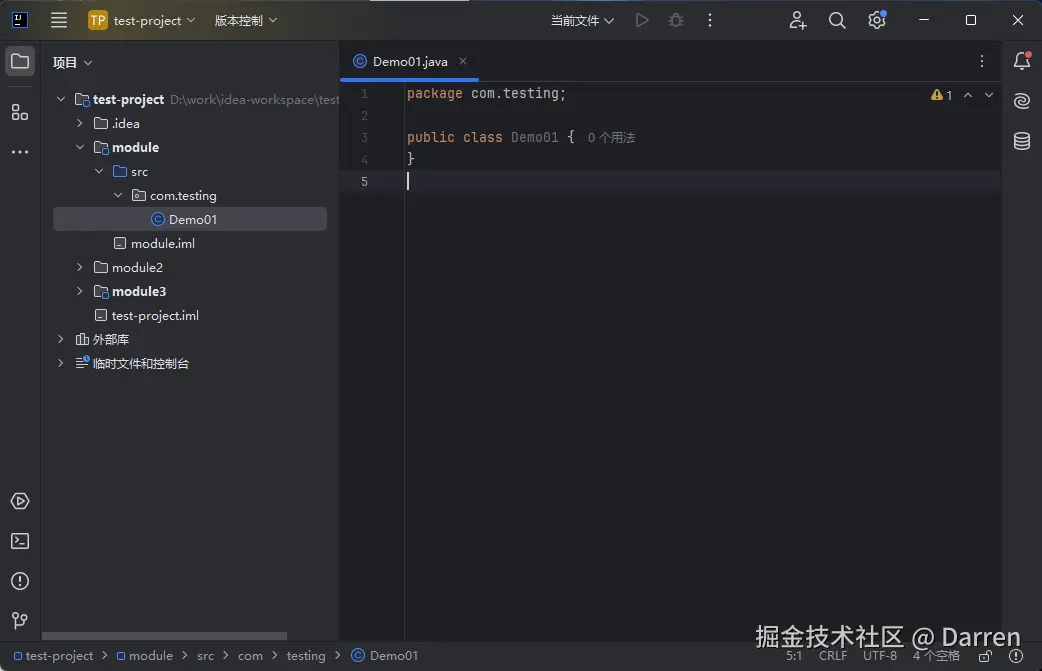Screen dimensions: 1042x671
Task: Open 5:1 line column indicator
Action: (794, 656)
